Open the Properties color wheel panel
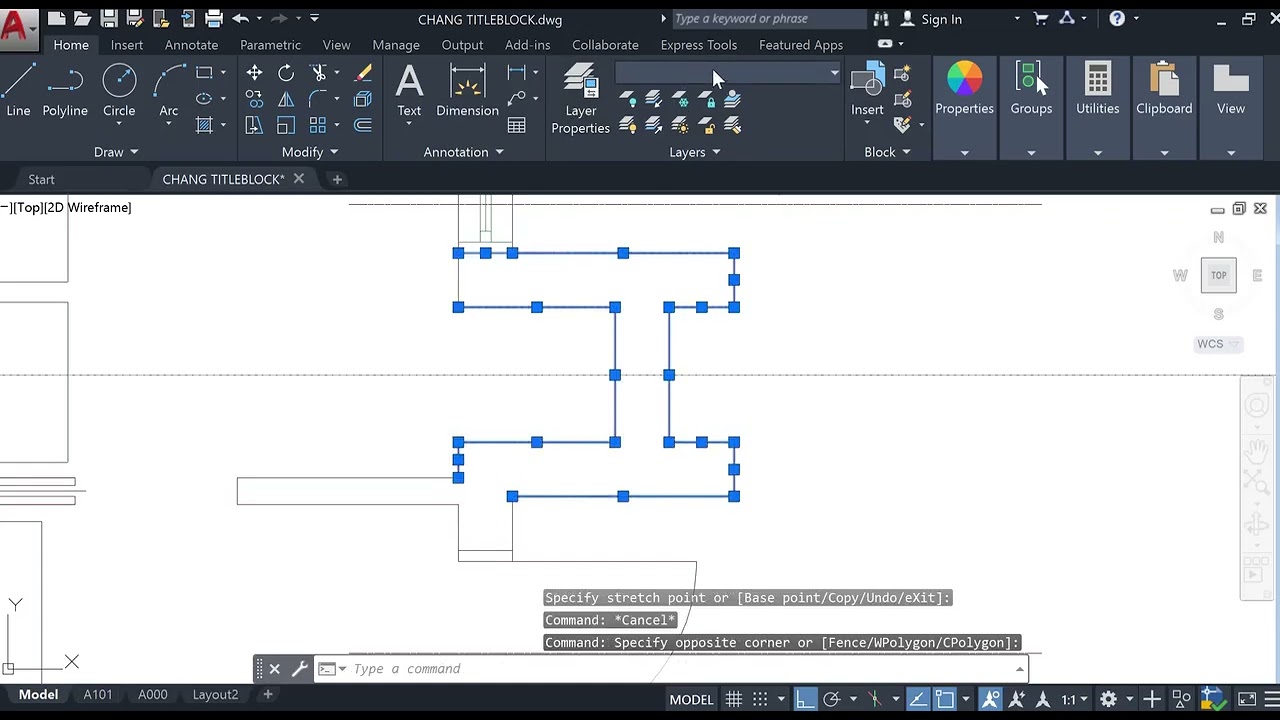Viewport: 1280px width, 720px height. coord(964,90)
